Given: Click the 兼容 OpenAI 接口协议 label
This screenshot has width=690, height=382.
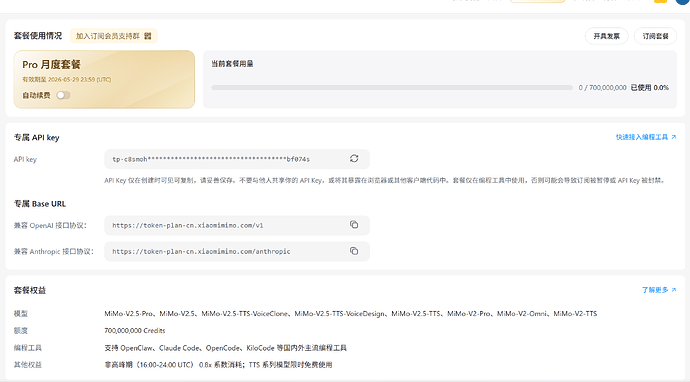Looking at the screenshot, I should pyautogui.click(x=50, y=225).
